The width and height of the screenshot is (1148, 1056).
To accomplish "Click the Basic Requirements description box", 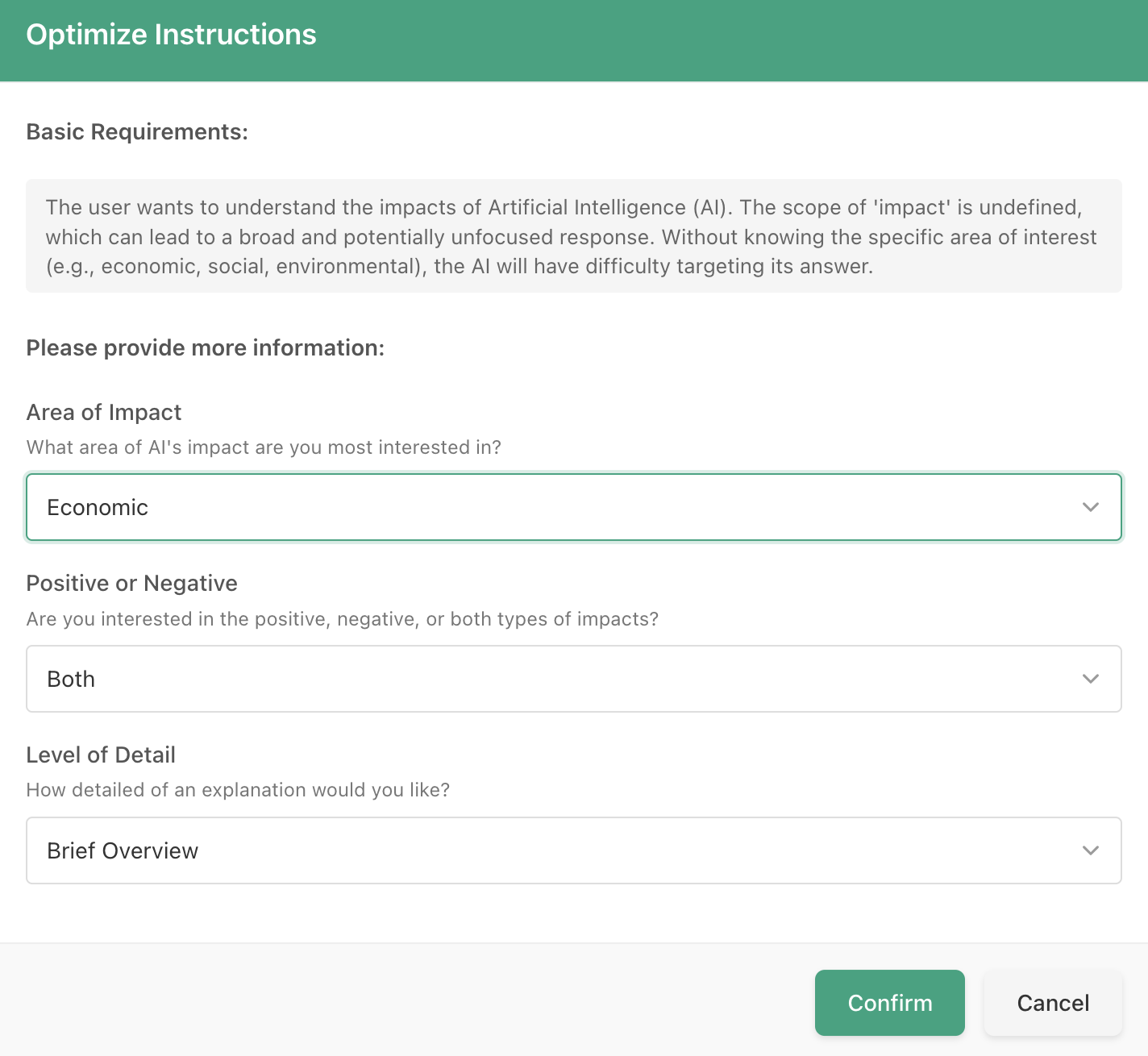I will (x=573, y=236).
